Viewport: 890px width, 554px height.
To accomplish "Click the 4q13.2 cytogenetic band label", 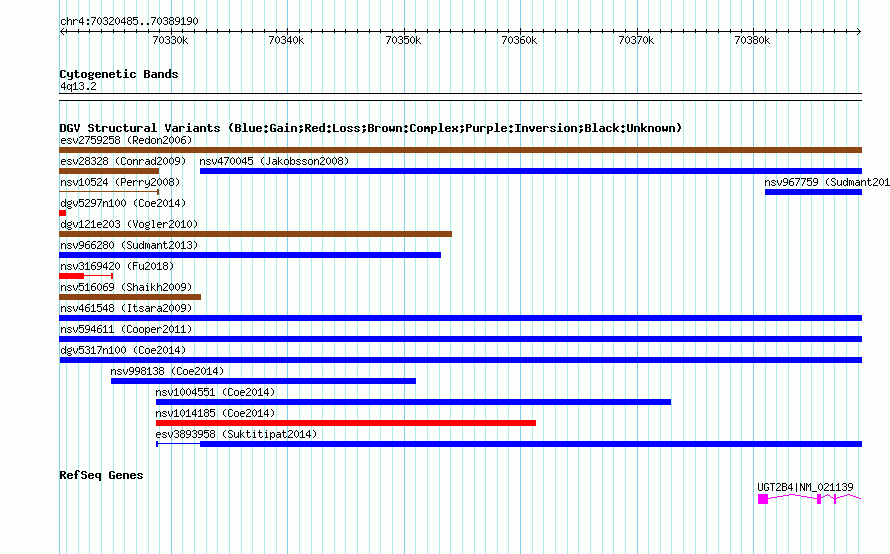I will [78, 86].
